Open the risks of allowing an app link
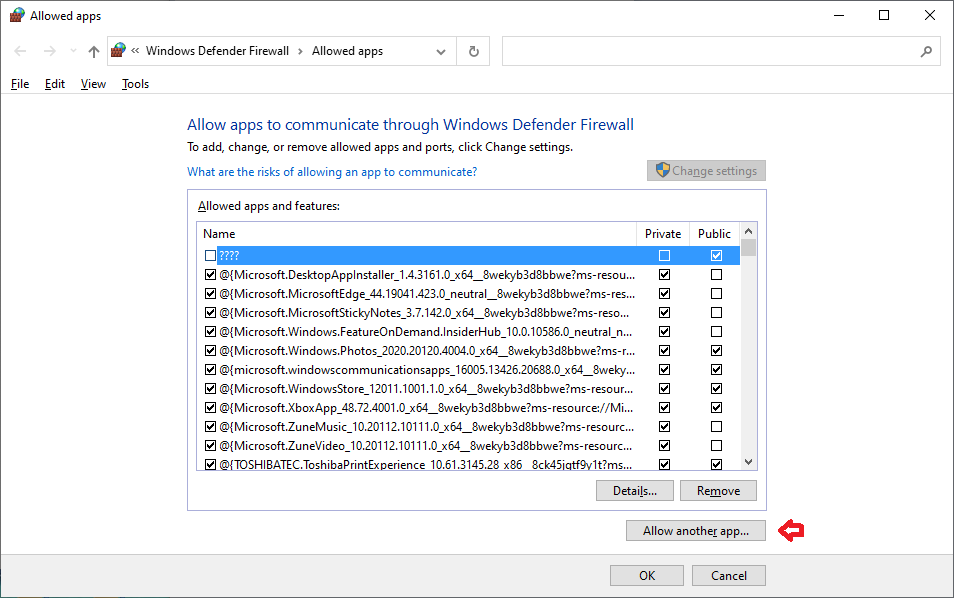 332,172
